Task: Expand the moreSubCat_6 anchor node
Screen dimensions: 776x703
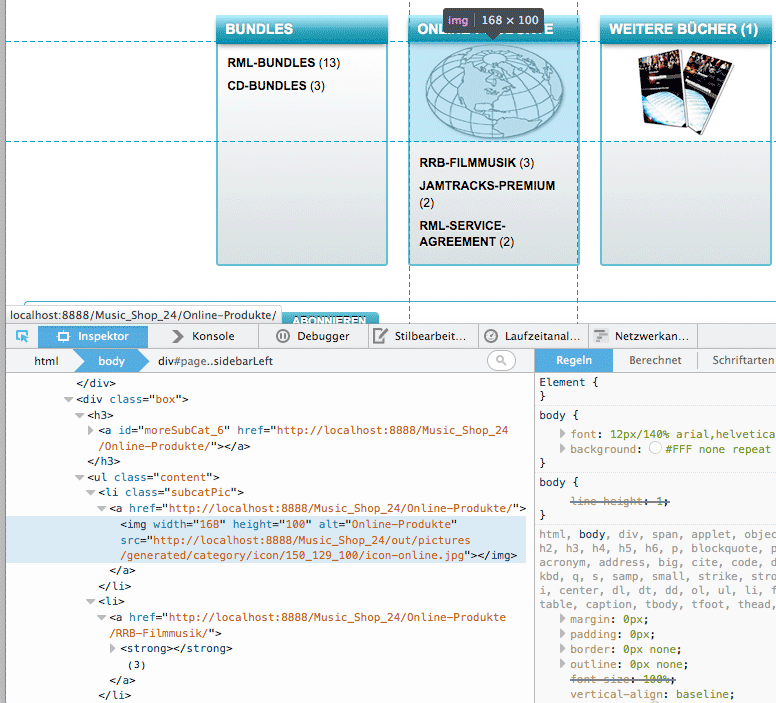Action: pos(92,431)
